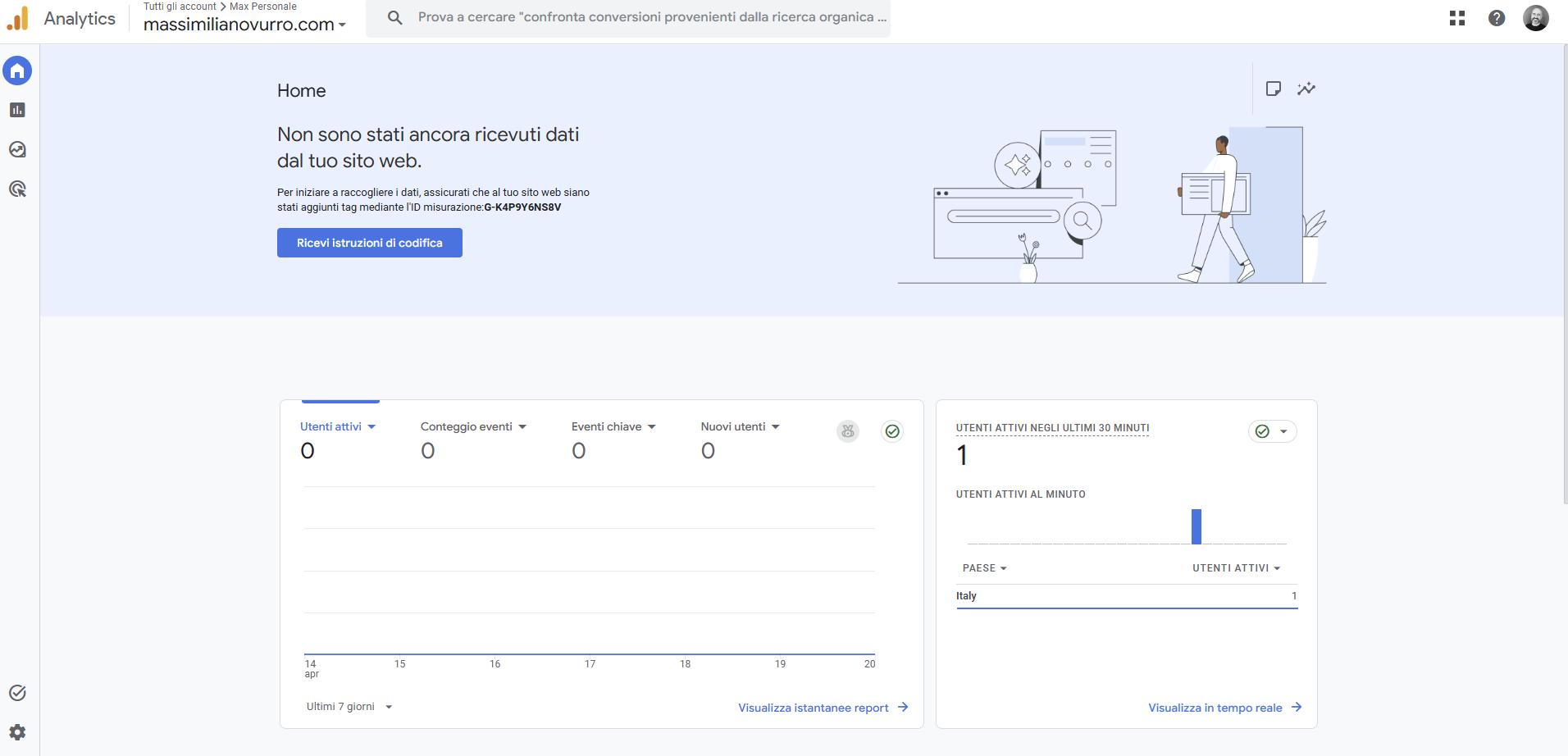Open Admin settings gear icon
Image resolution: width=1568 pixels, height=756 pixels.
(x=17, y=732)
